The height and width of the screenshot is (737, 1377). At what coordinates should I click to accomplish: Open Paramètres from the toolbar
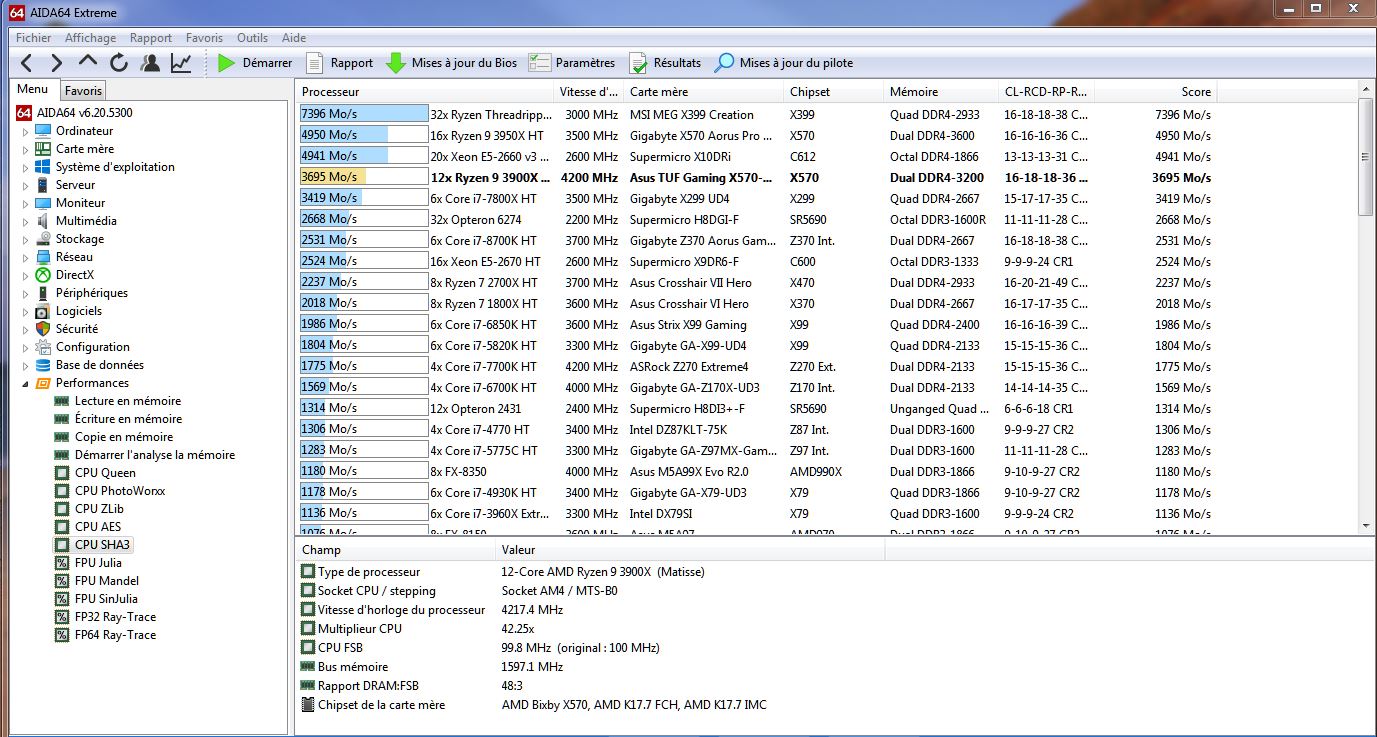572,63
